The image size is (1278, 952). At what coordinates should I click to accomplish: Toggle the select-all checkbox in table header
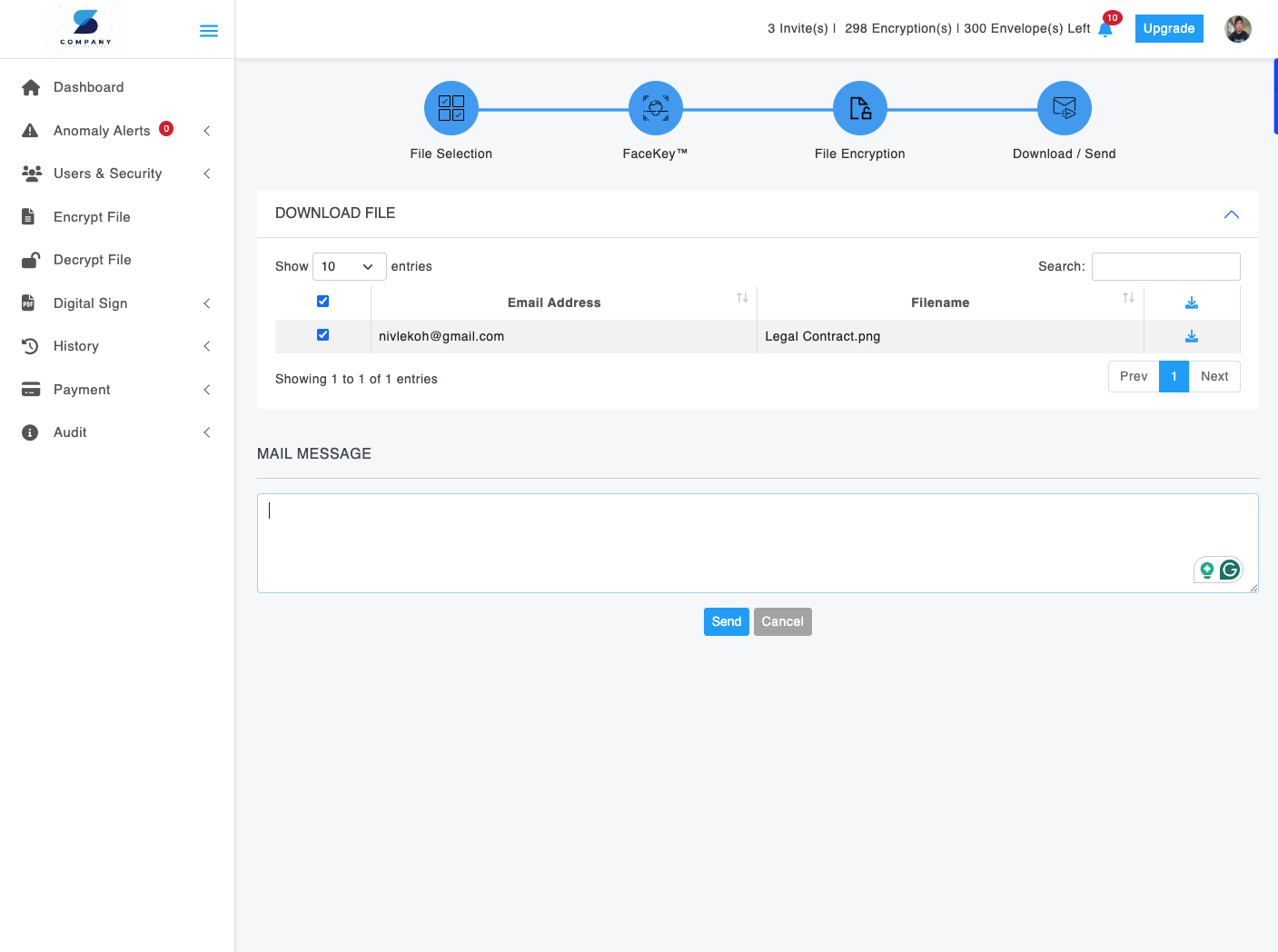tap(322, 302)
